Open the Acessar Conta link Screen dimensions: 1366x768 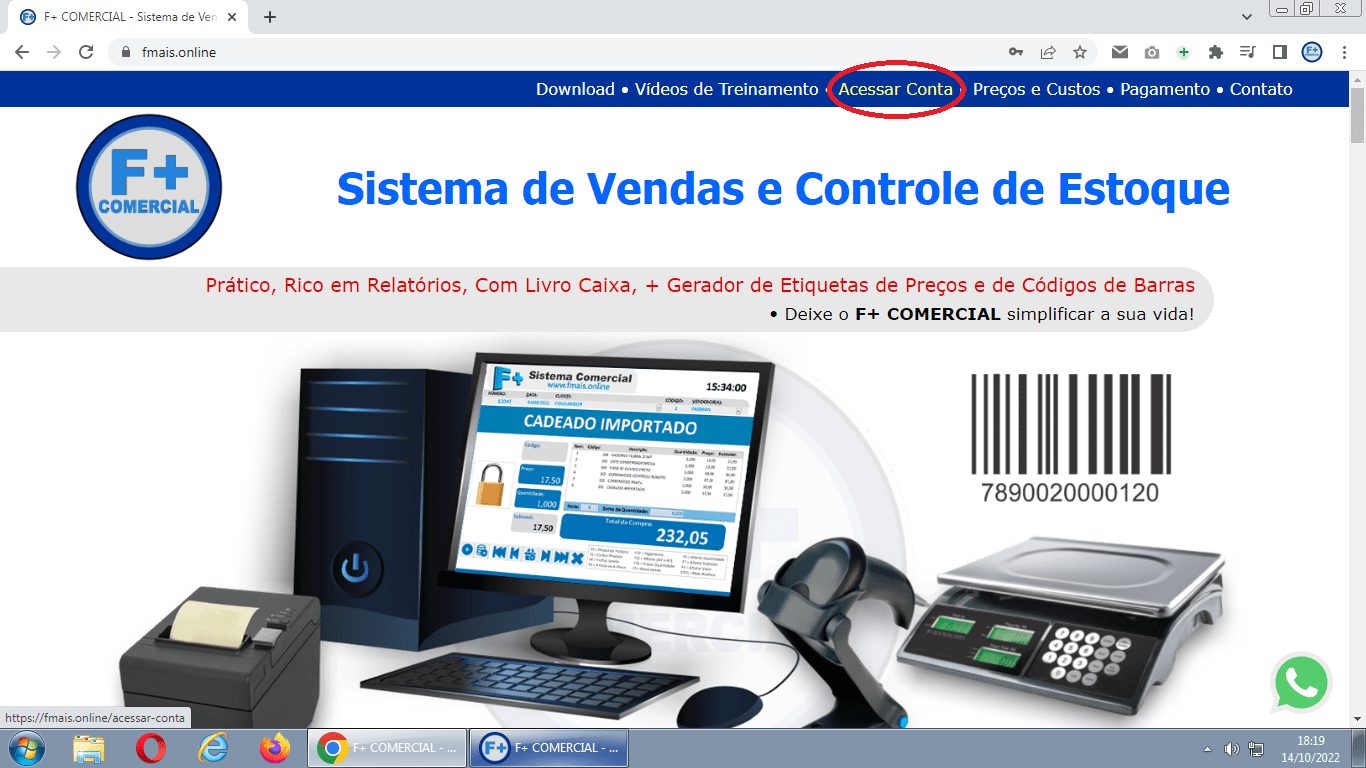(x=896, y=89)
